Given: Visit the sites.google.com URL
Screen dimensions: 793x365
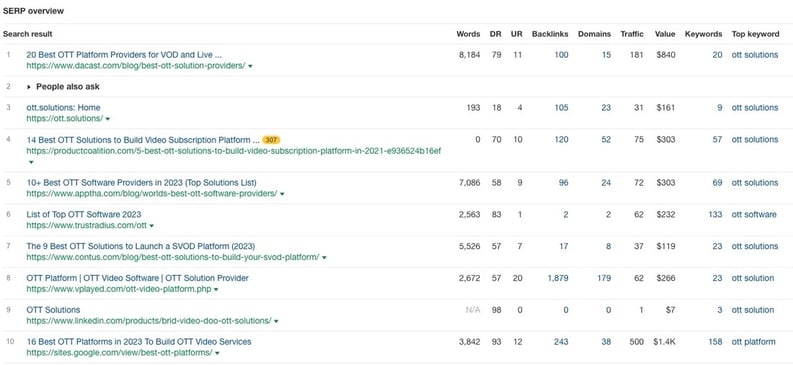Looking at the screenshot, I should point(119,353).
